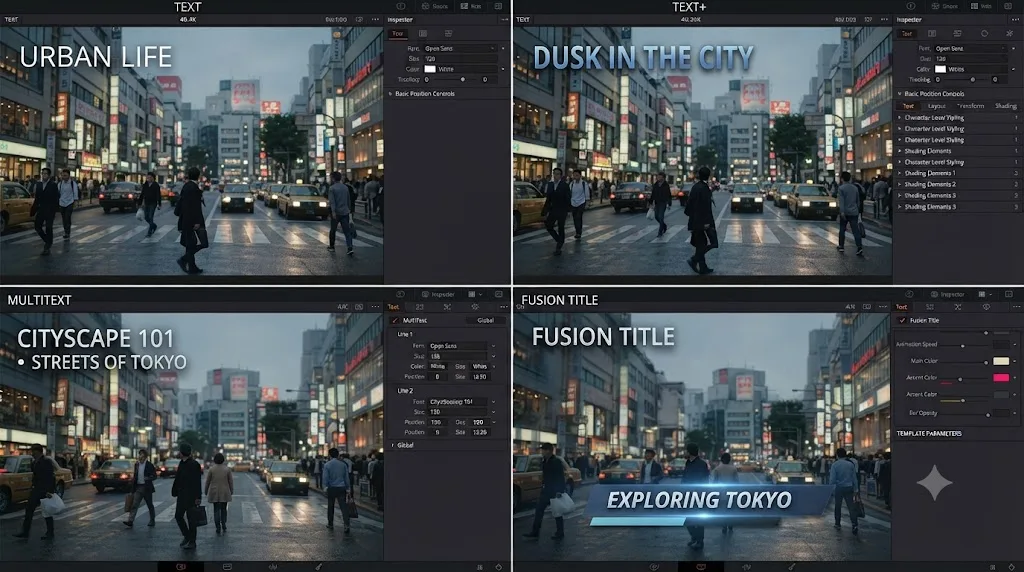Open the third inspector tab icon in TEXT panel
Screen dimensions: 1024x572
pyautogui.click(x=448, y=33)
